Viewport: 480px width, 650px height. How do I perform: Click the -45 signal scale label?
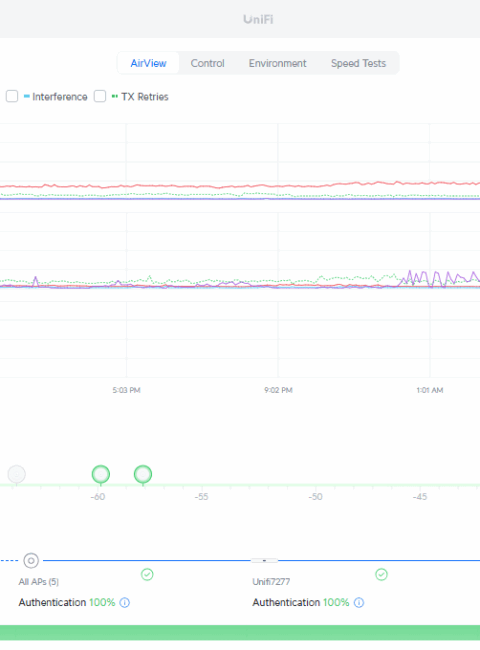pyautogui.click(x=420, y=497)
